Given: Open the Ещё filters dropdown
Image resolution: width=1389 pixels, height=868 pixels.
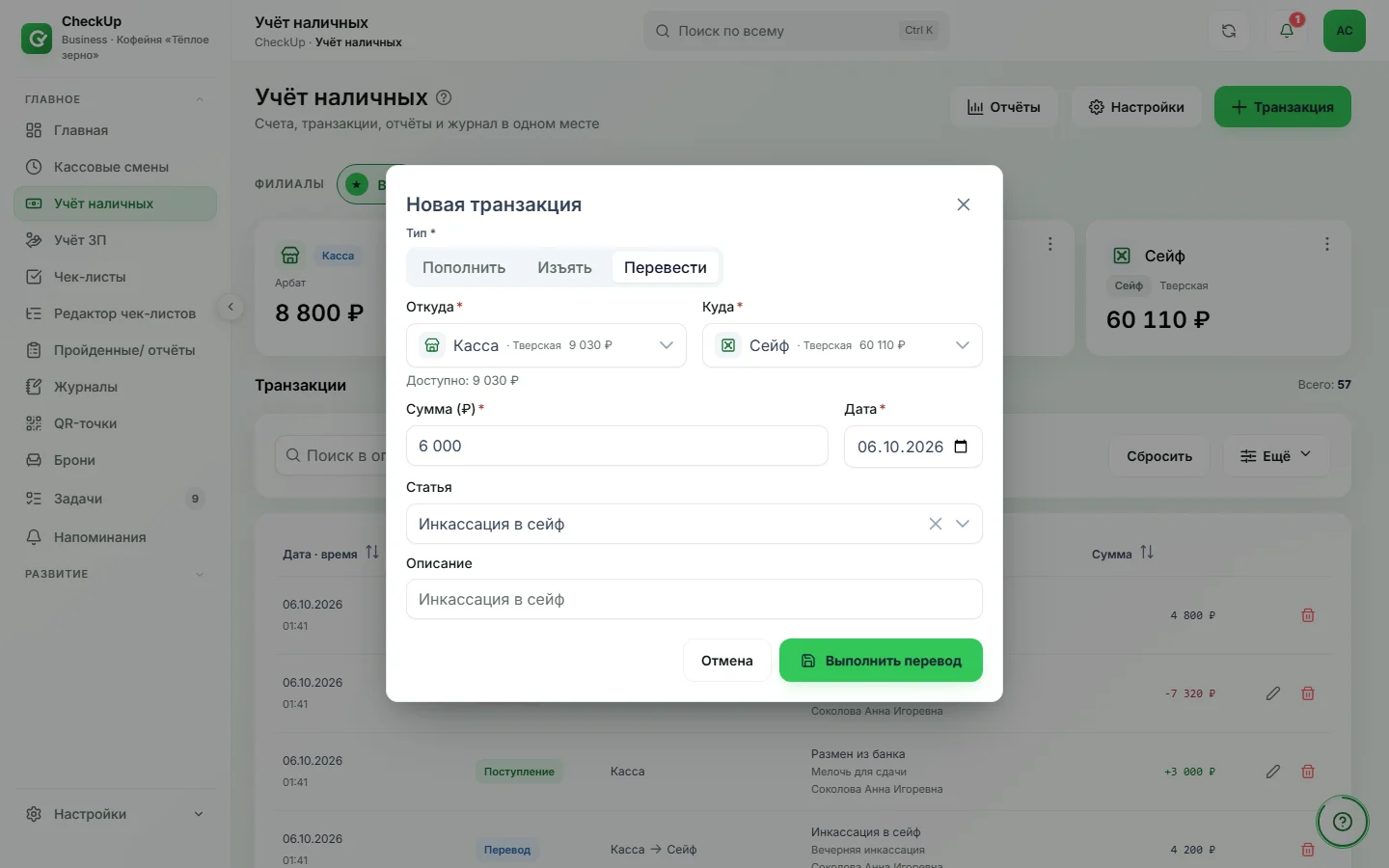Looking at the screenshot, I should pos(1276,456).
